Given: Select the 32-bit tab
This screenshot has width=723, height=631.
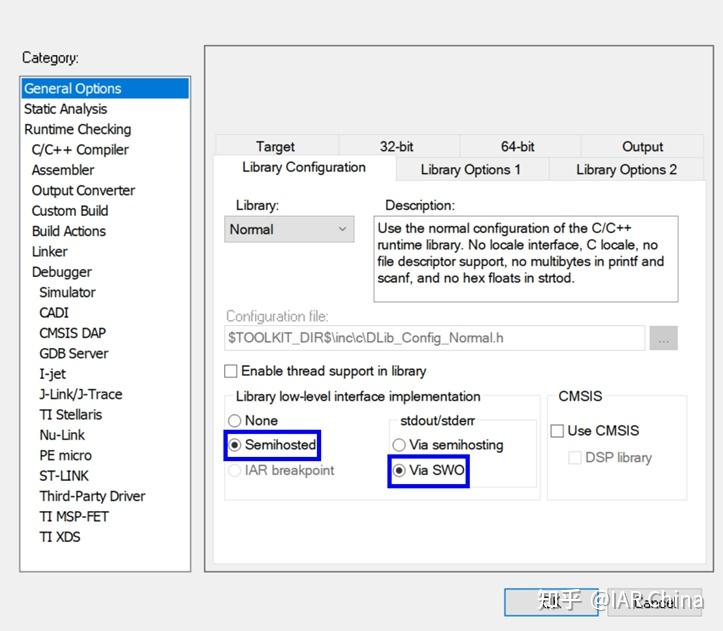Looking at the screenshot, I should pyautogui.click(x=397, y=146).
